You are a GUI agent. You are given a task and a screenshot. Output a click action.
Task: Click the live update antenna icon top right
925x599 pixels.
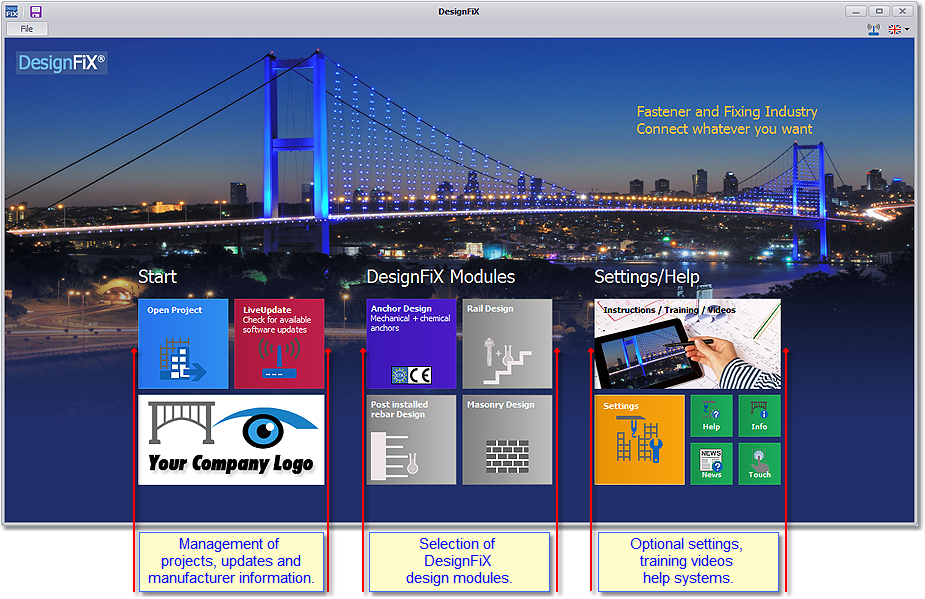coord(874,29)
